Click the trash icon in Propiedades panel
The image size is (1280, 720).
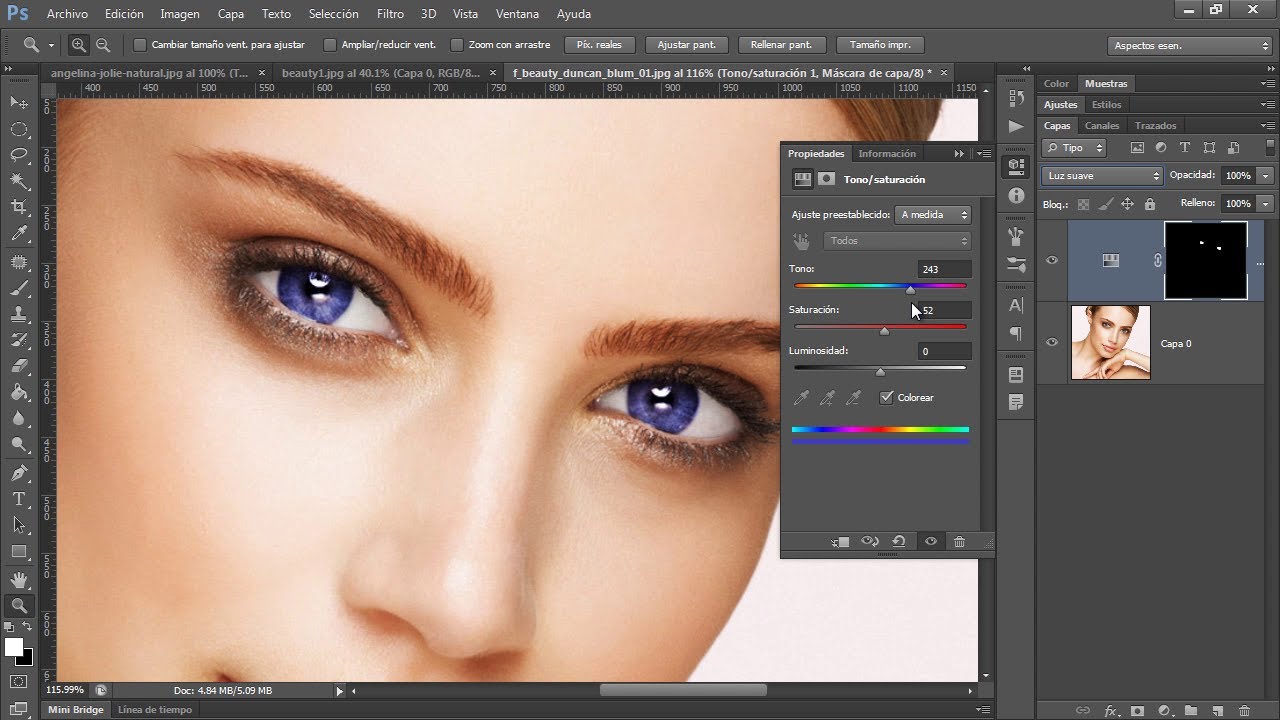tap(959, 542)
